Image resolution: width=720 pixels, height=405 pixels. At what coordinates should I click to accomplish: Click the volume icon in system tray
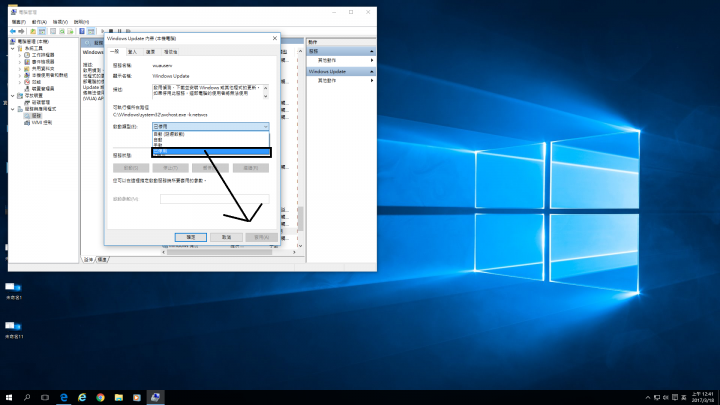665,398
